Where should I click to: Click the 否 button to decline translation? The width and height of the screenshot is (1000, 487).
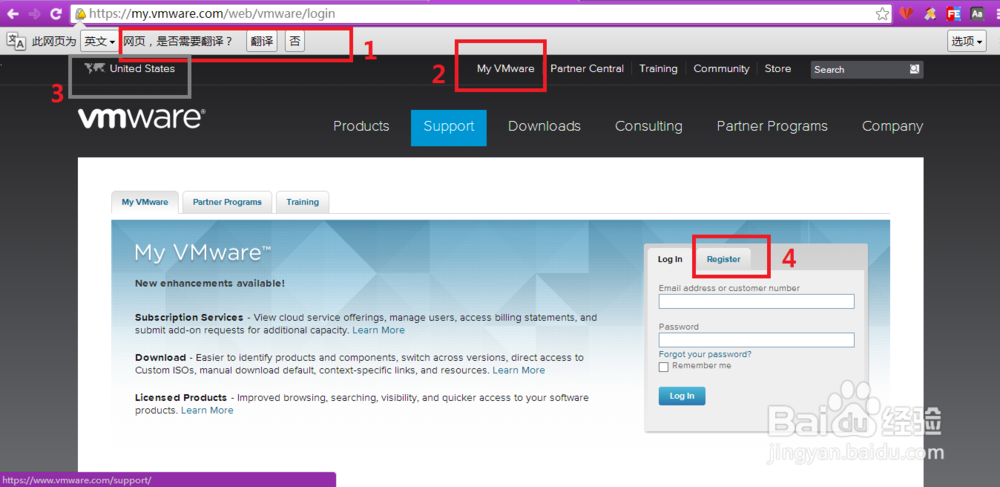(x=295, y=41)
